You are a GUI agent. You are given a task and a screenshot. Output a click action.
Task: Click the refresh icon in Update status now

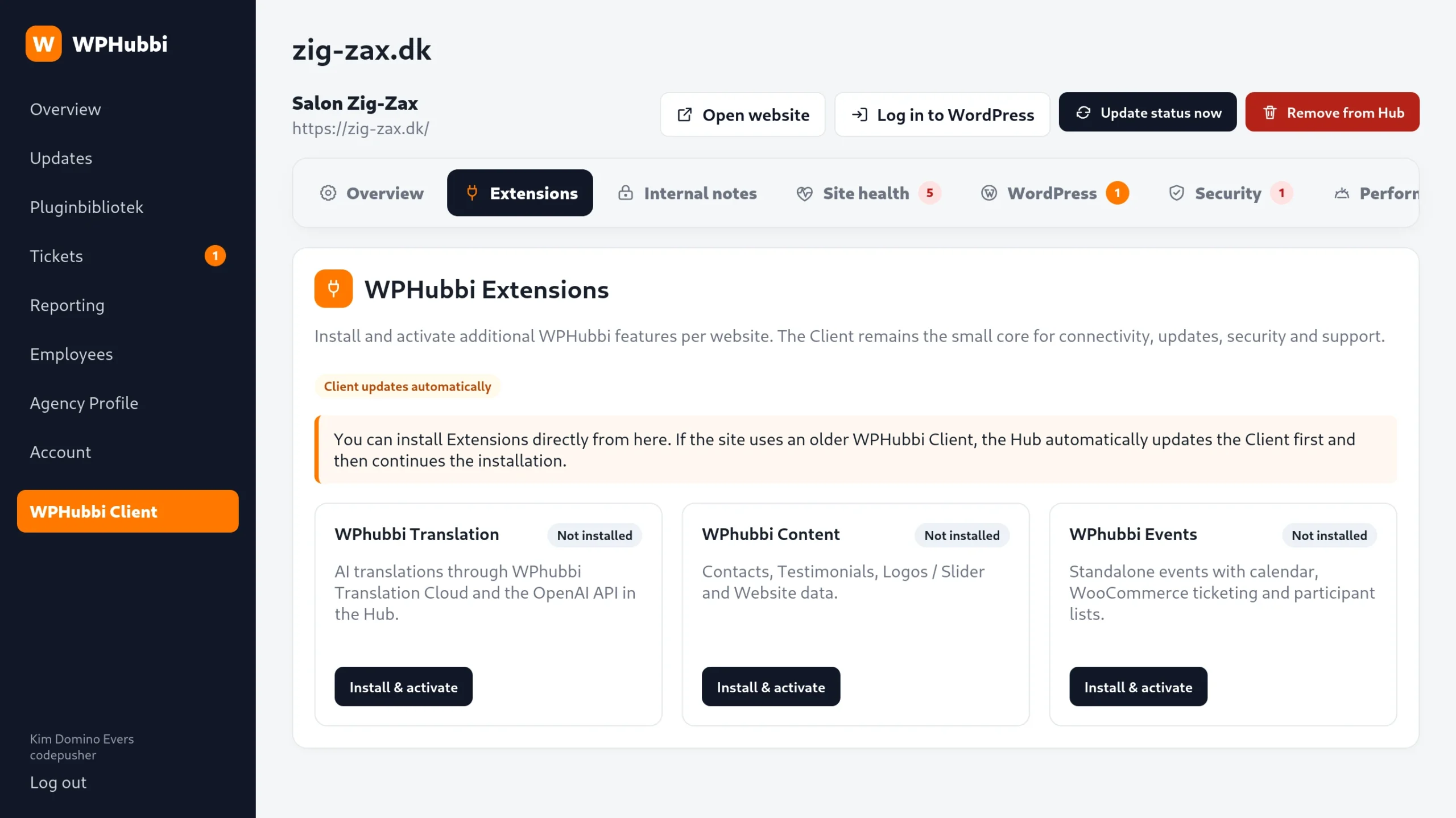(1083, 113)
